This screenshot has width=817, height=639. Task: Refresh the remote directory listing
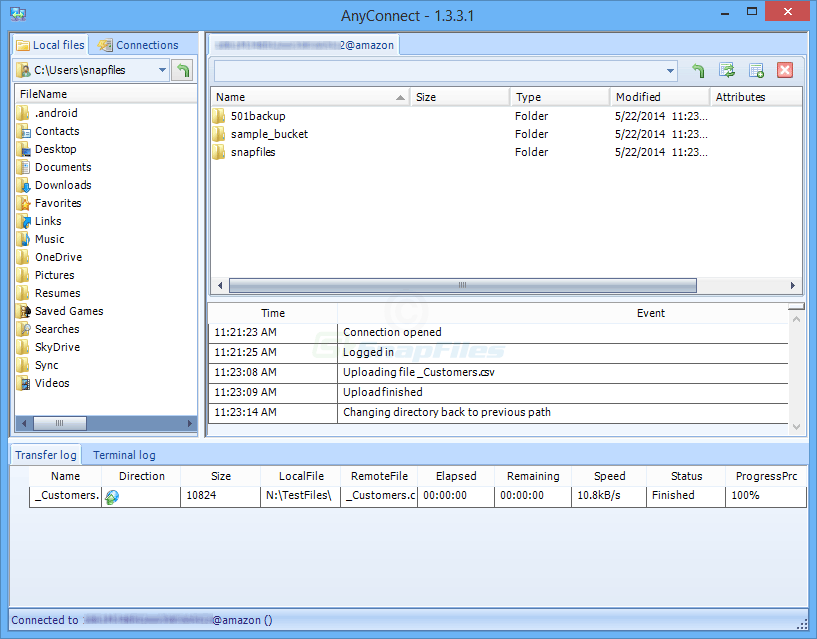[727, 70]
